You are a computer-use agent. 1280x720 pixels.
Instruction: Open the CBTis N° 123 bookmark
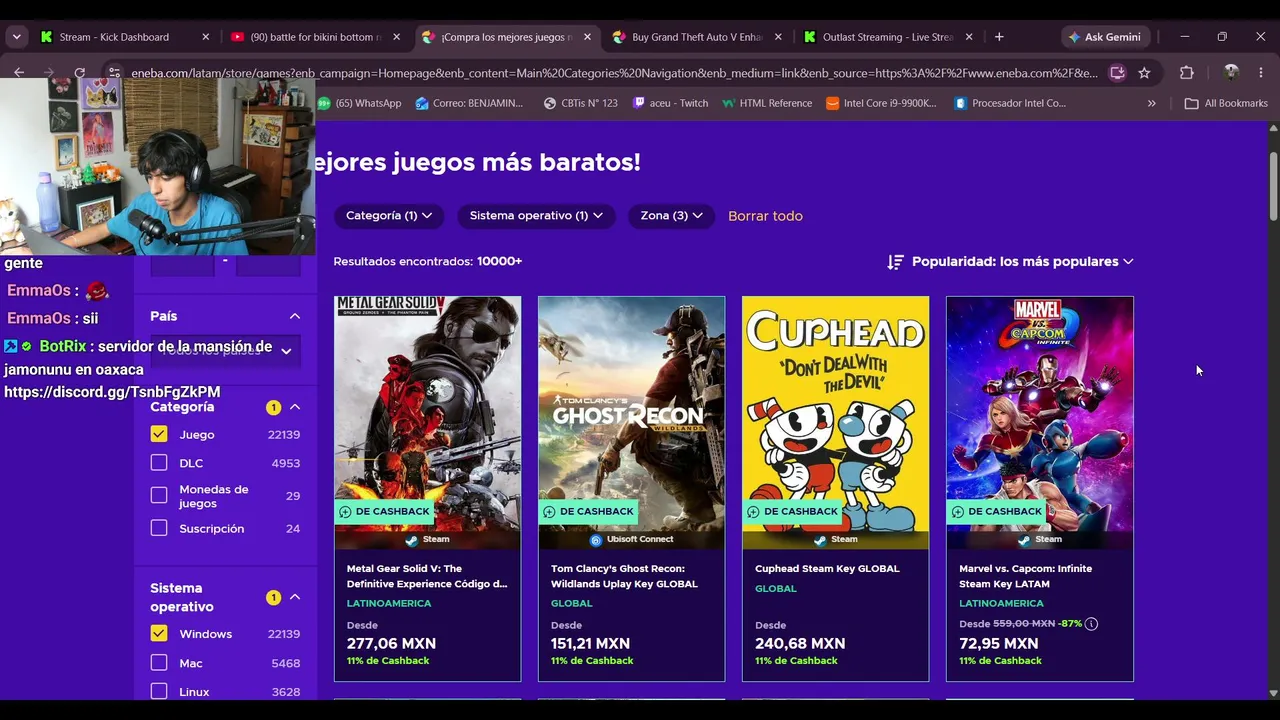pos(580,103)
